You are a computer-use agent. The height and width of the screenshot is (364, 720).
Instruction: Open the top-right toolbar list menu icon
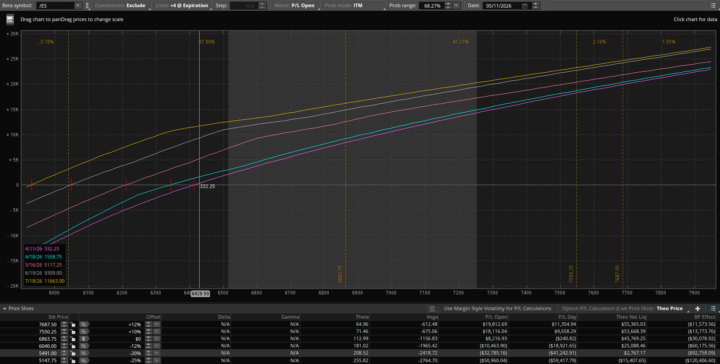point(713,6)
